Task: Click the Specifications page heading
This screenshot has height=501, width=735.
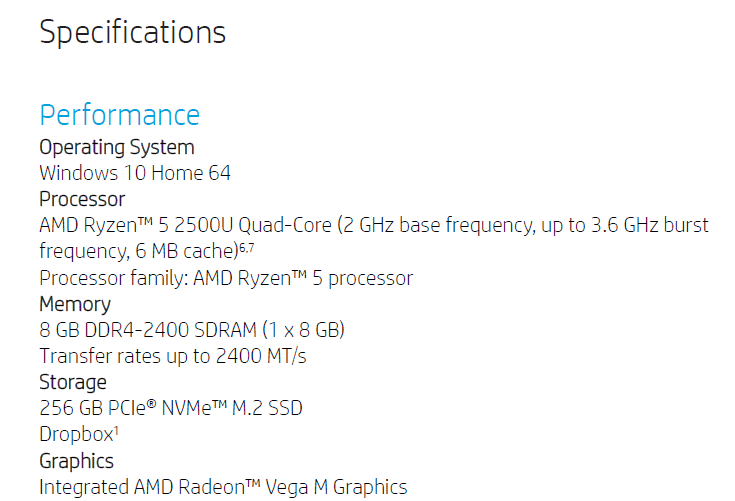Action: coord(133,33)
